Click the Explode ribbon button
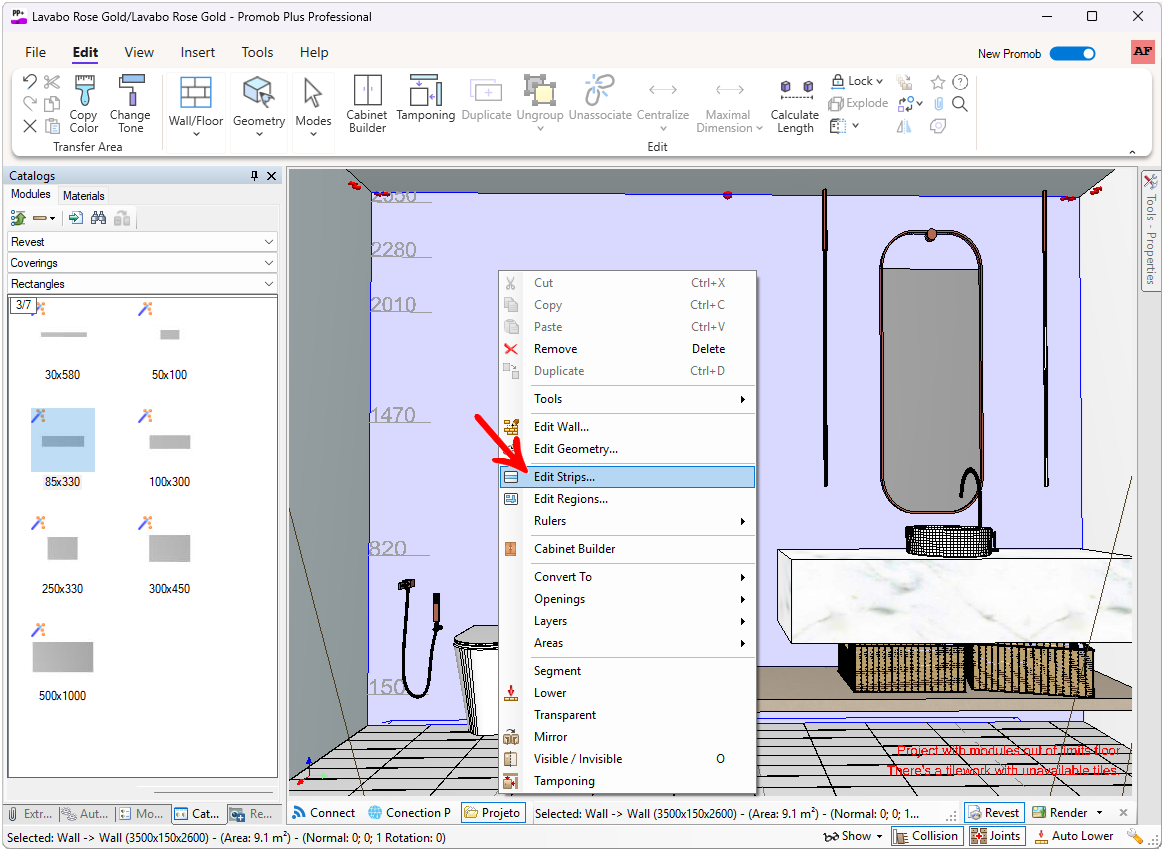The width and height of the screenshot is (1167, 852). point(858,103)
